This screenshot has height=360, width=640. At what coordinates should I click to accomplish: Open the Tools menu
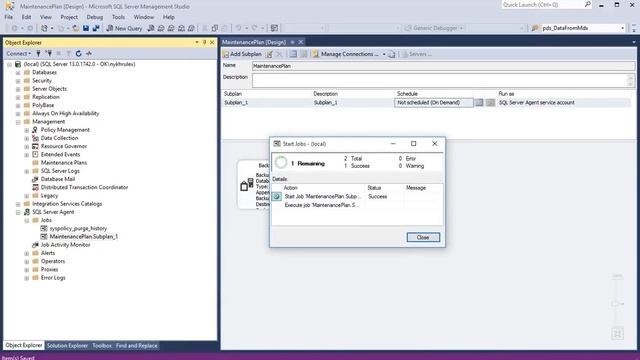(x=118, y=17)
